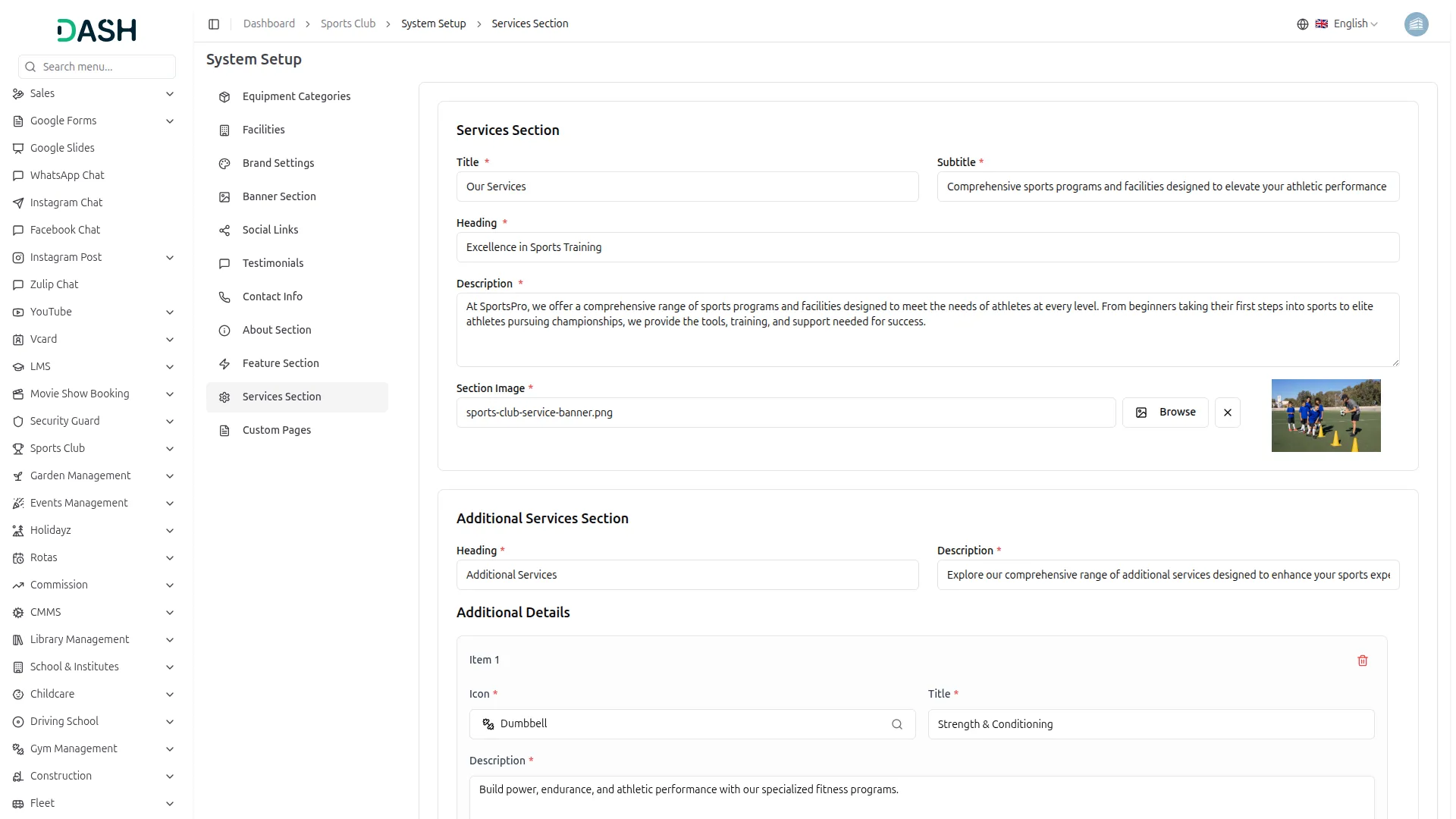Open the Testimonials setup tab
Viewport: 1456px width, 819px height.
(297, 264)
